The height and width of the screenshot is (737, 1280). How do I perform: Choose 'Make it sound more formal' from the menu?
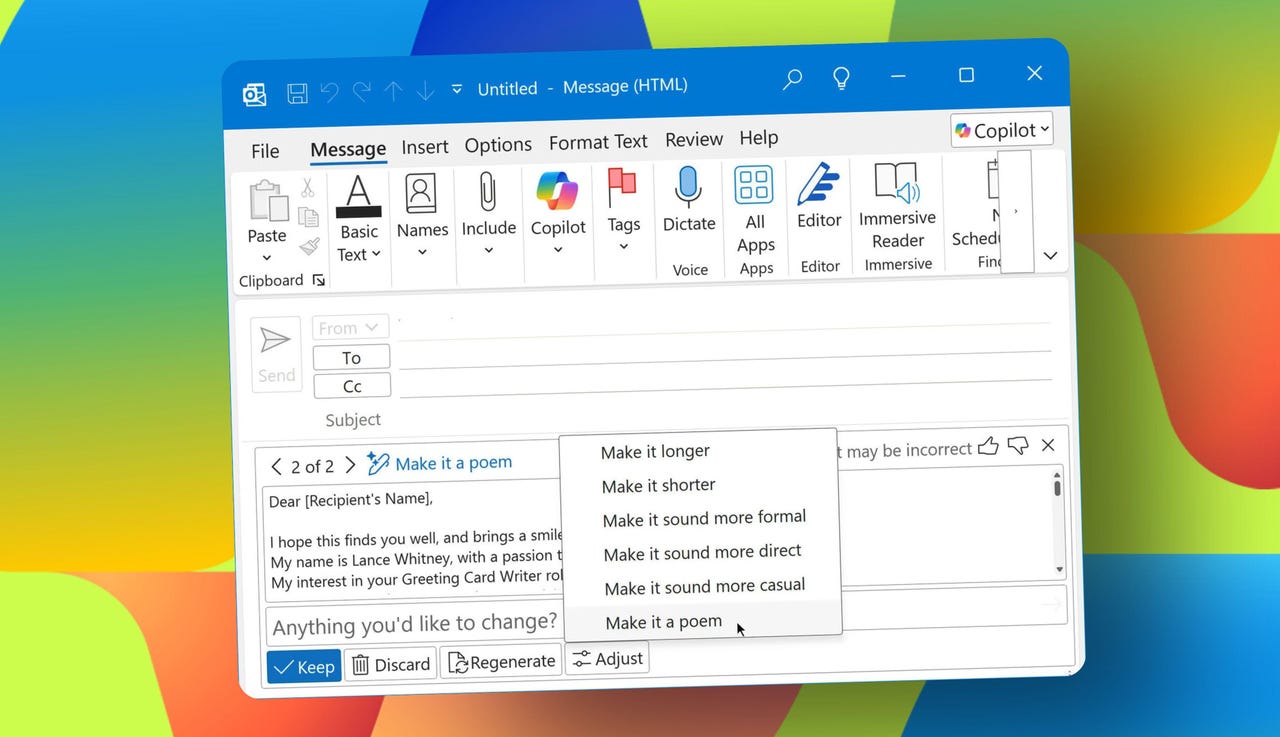tap(704, 518)
